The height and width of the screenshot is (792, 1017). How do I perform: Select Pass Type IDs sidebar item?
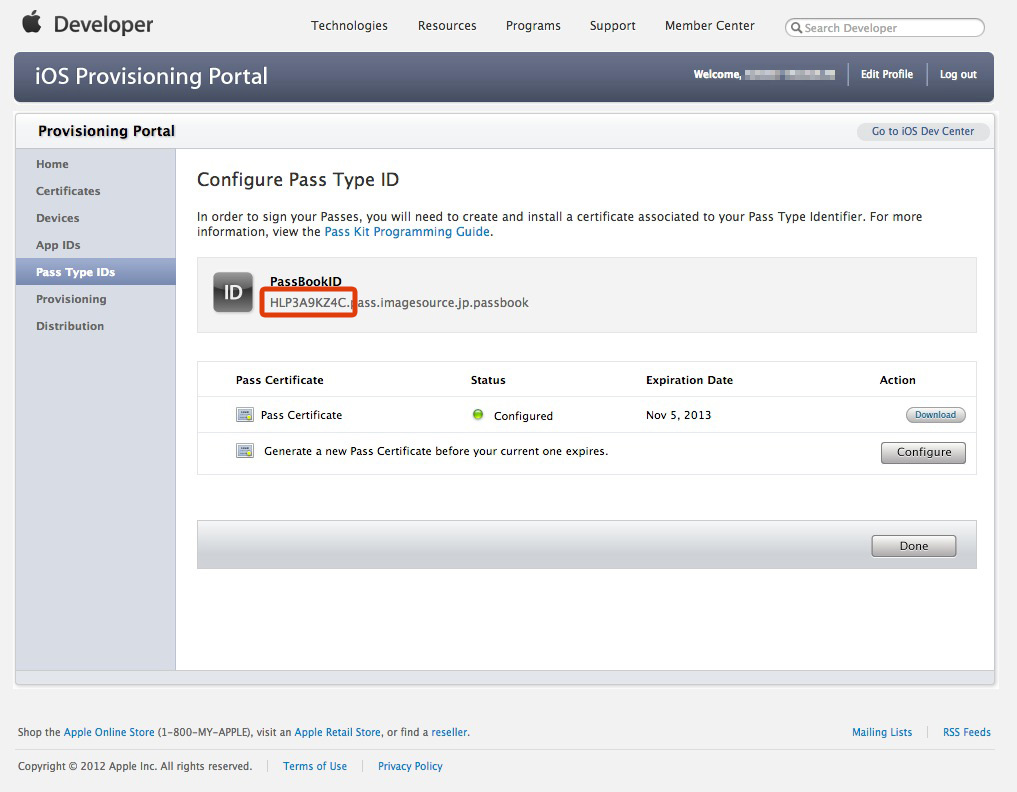[x=96, y=272]
